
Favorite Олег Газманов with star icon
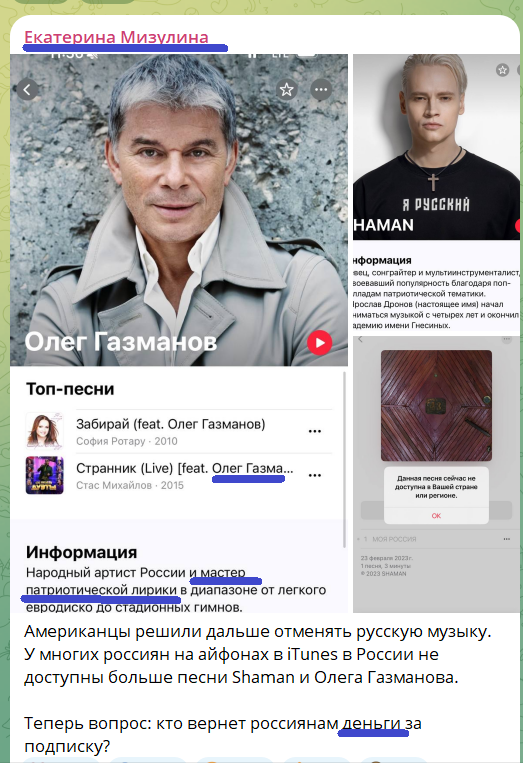point(287,90)
